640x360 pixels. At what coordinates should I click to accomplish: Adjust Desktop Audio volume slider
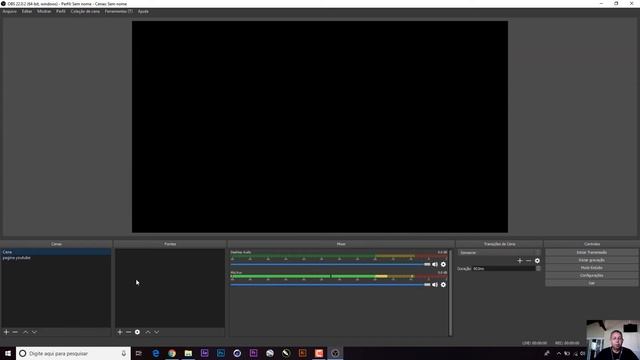point(330,264)
